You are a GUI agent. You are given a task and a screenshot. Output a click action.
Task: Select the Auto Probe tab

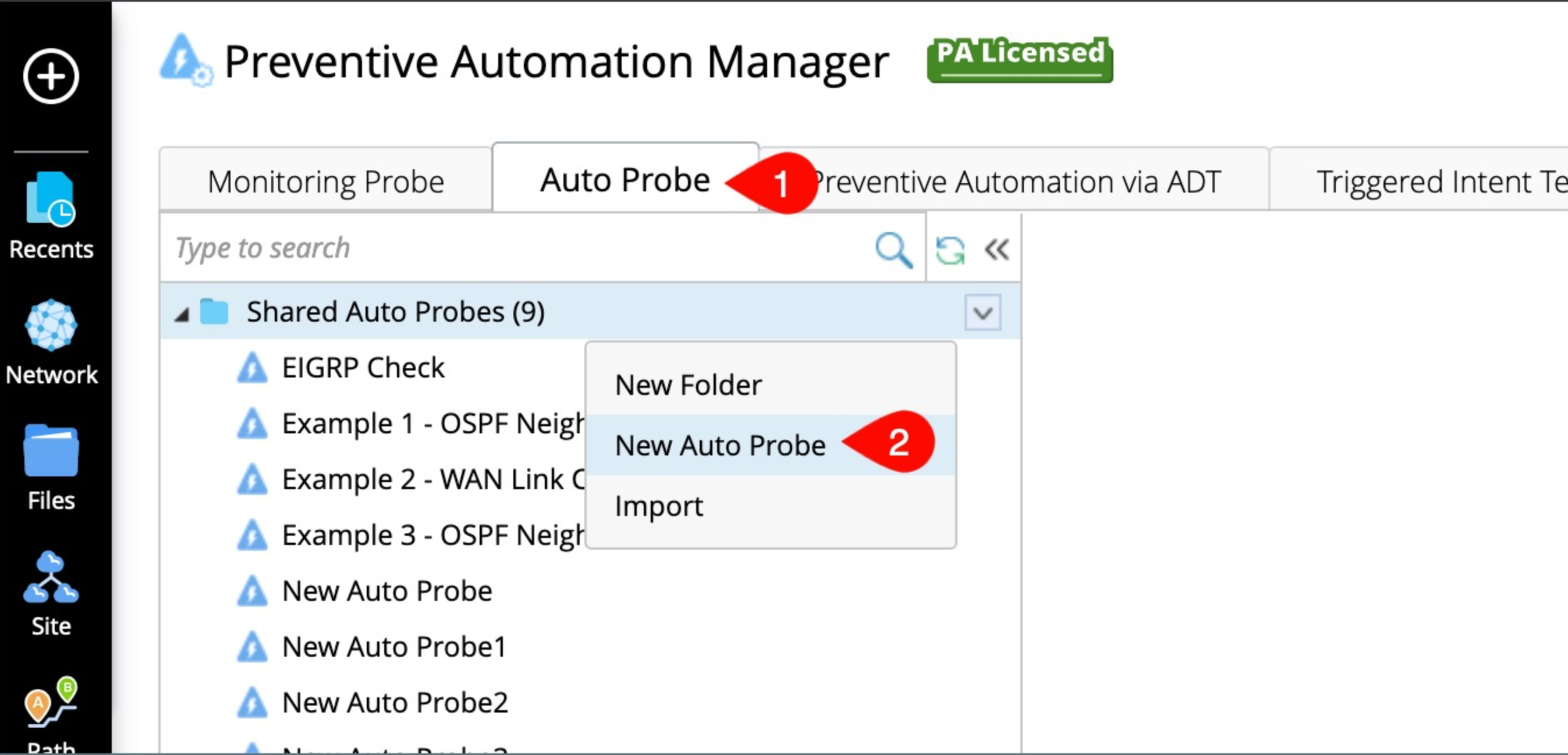625,180
